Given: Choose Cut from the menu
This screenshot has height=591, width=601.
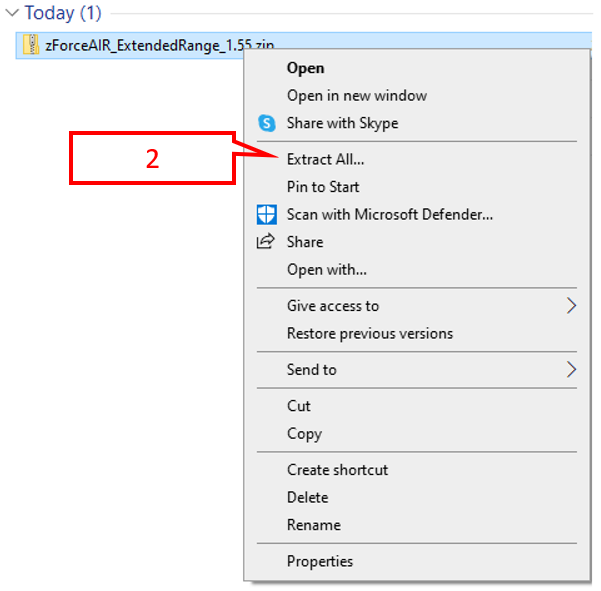Looking at the screenshot, I should [298, 405].
